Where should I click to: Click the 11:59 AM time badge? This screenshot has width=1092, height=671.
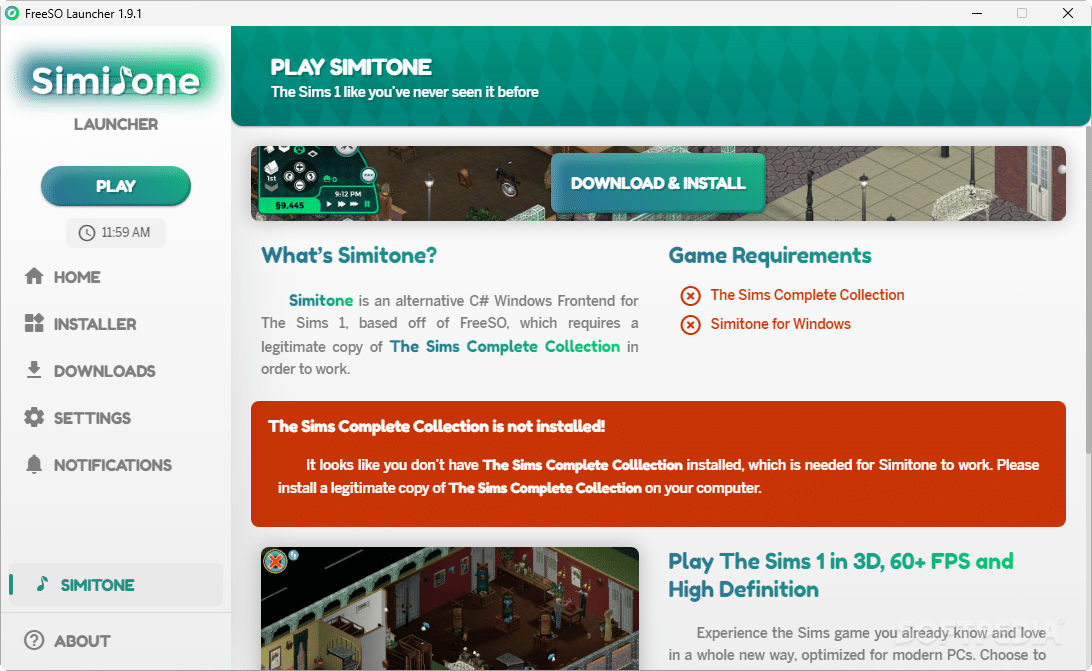pyautogui.click(x=116, y=233)
